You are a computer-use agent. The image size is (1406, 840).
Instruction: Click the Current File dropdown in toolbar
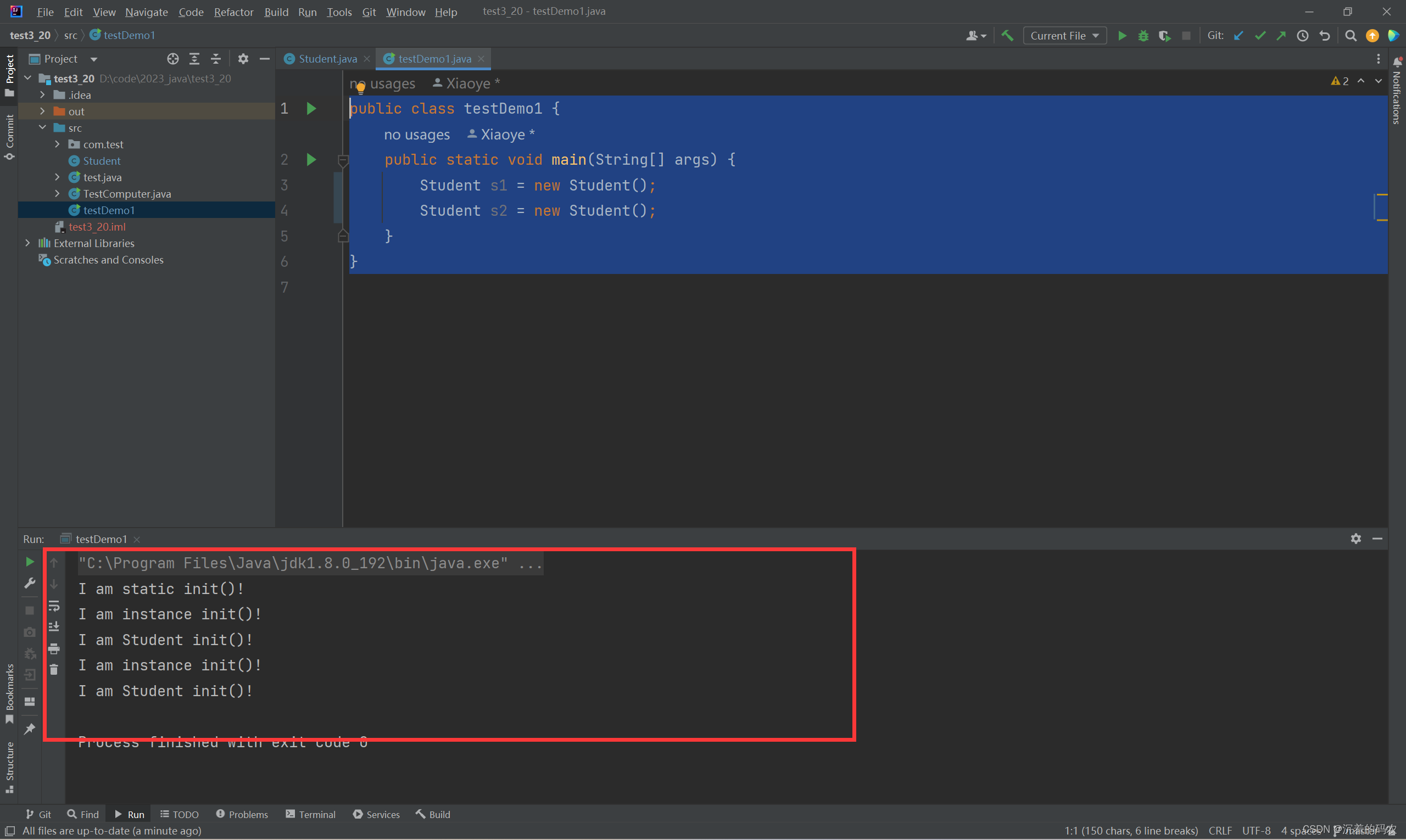[1066, 35]
